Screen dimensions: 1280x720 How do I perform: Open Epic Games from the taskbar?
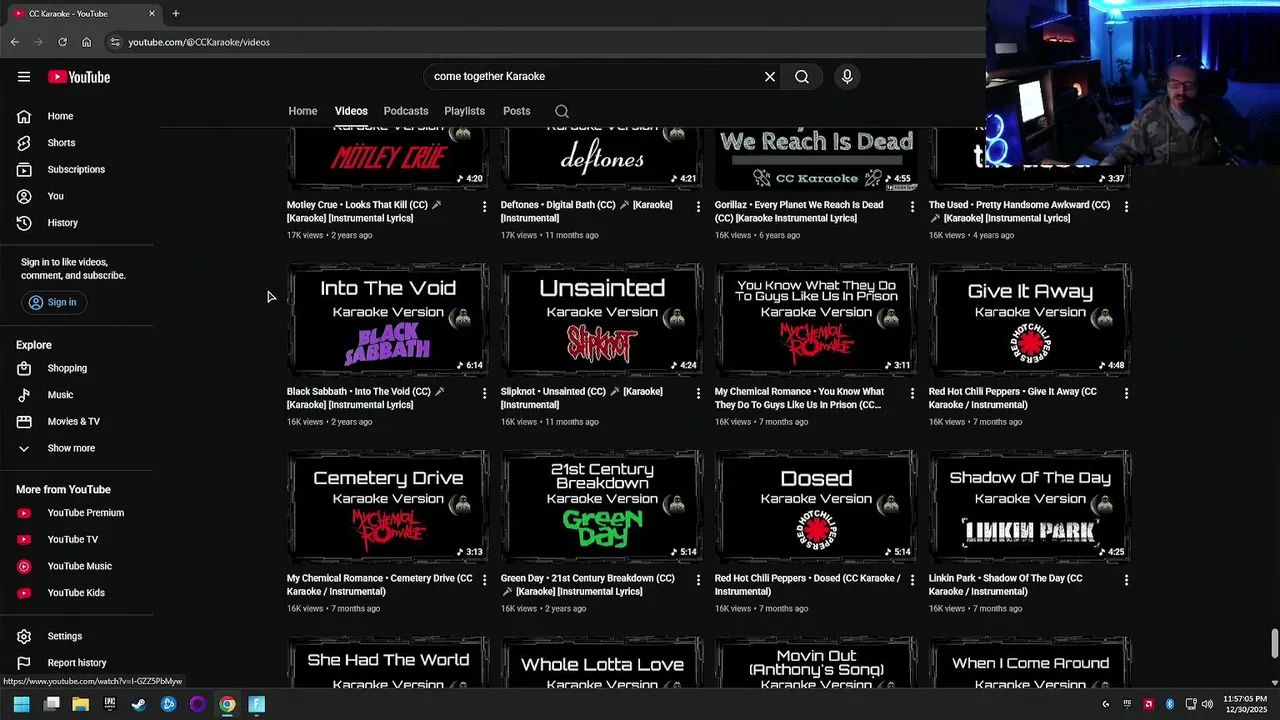point(110,704)
